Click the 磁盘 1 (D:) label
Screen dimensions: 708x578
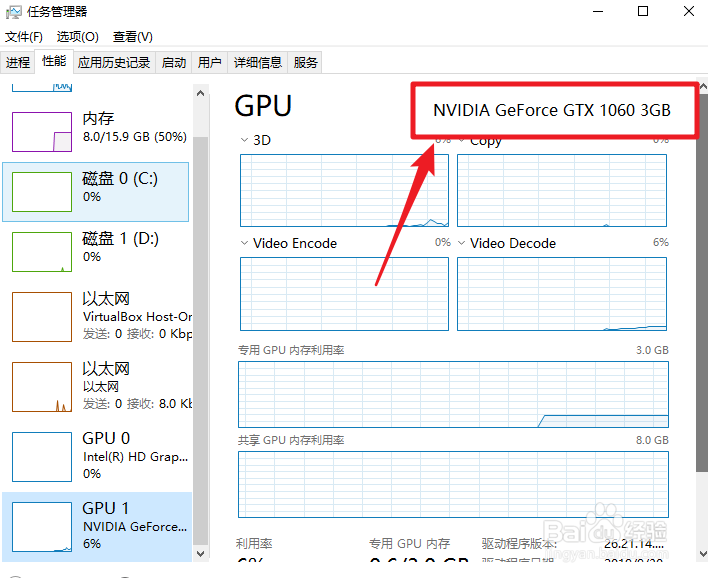121,239
